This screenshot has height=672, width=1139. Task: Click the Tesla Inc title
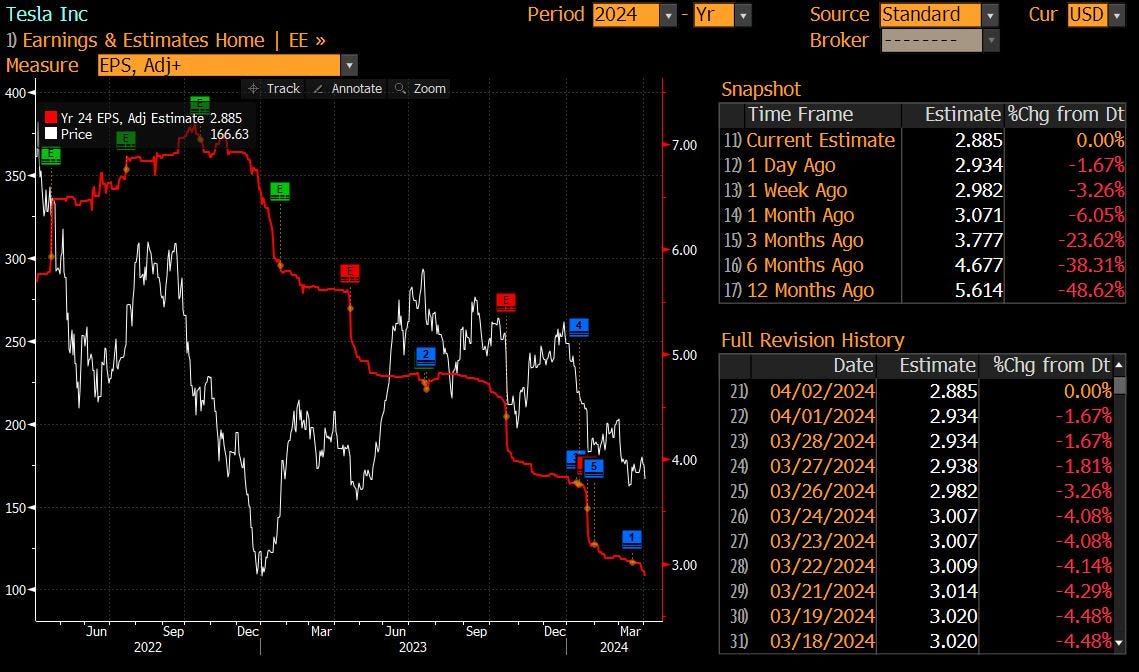[47, 14]
